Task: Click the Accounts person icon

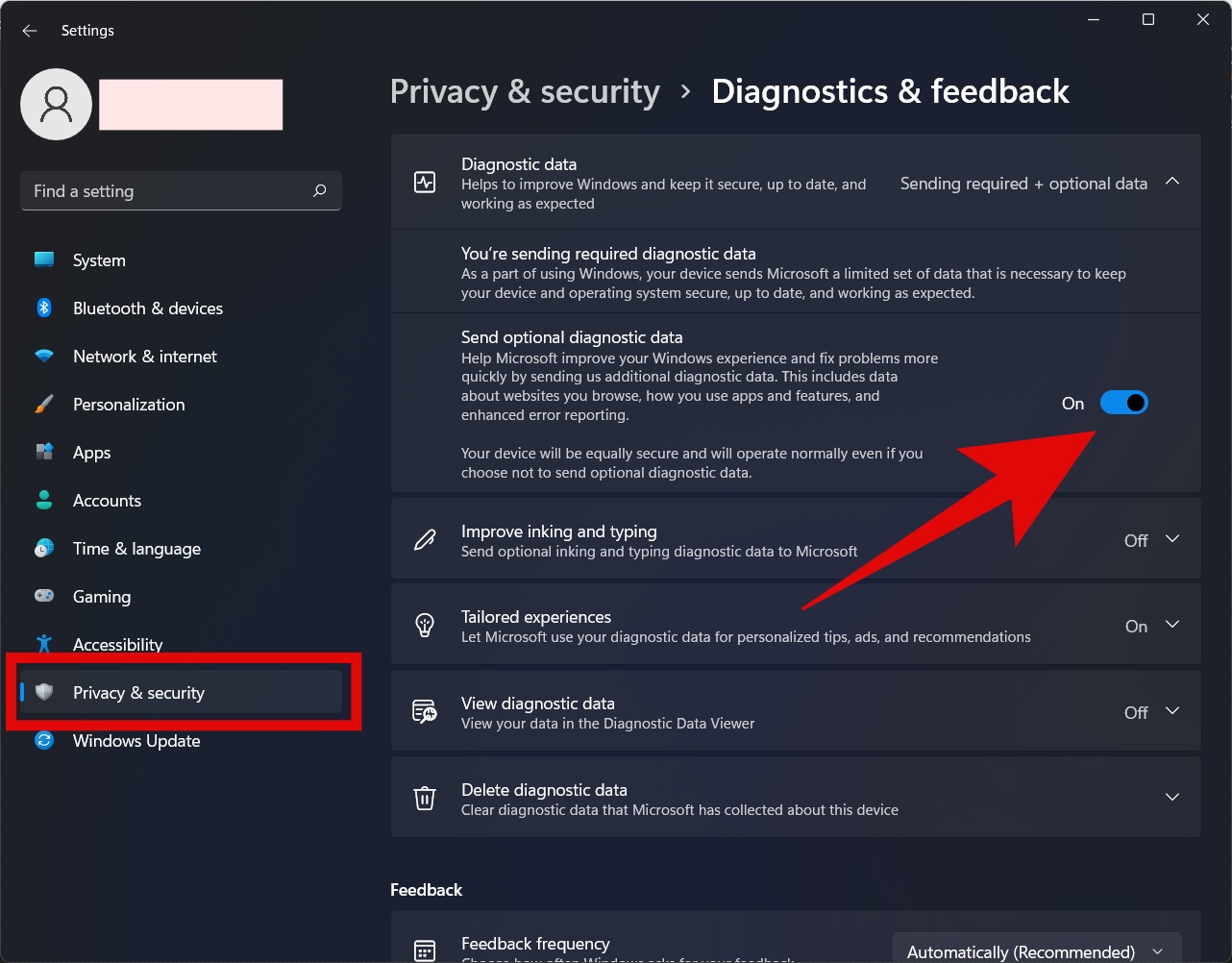Action: click(x=44, y=500)
